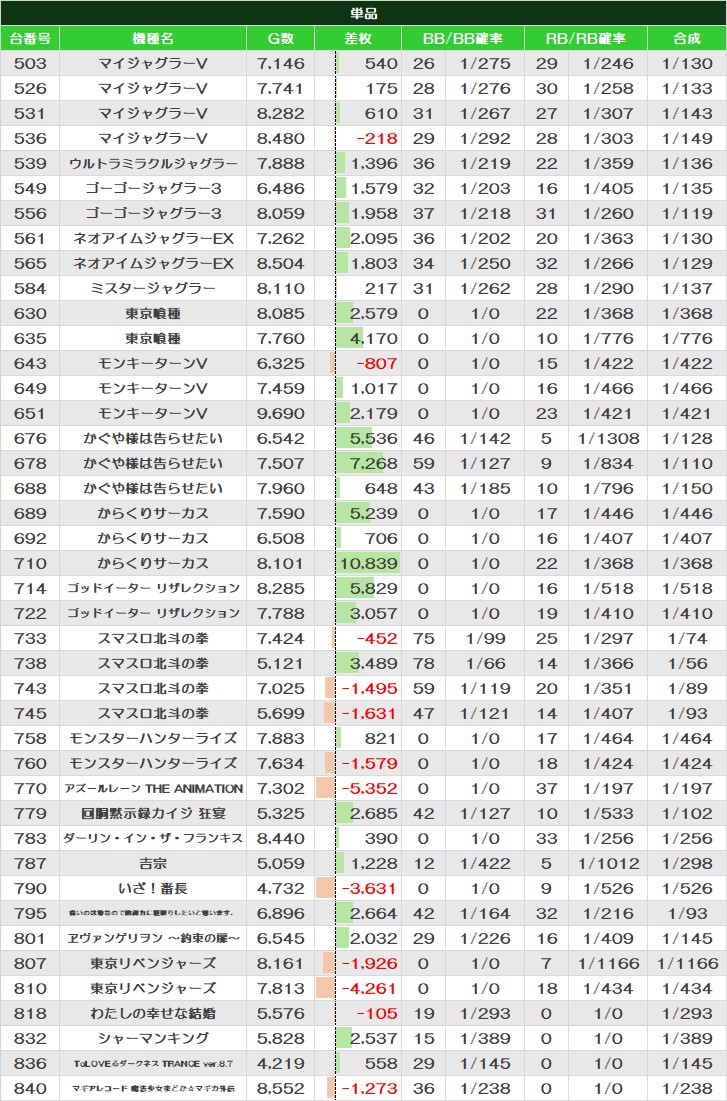
Task: Click ToLOVEるダークネス TRANCE ver.8.7 name
Action: (153, 1064)
